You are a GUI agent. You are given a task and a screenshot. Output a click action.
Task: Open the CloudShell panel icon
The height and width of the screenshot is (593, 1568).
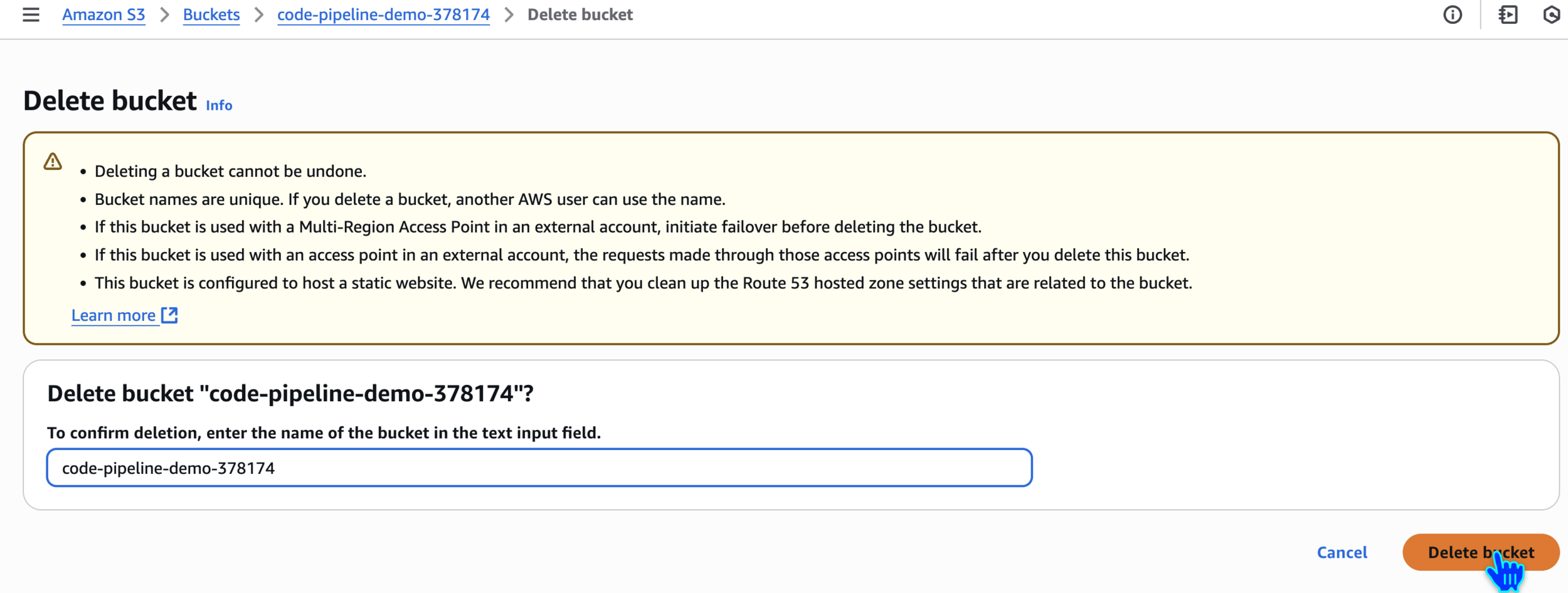click(x=1508, y=14)
